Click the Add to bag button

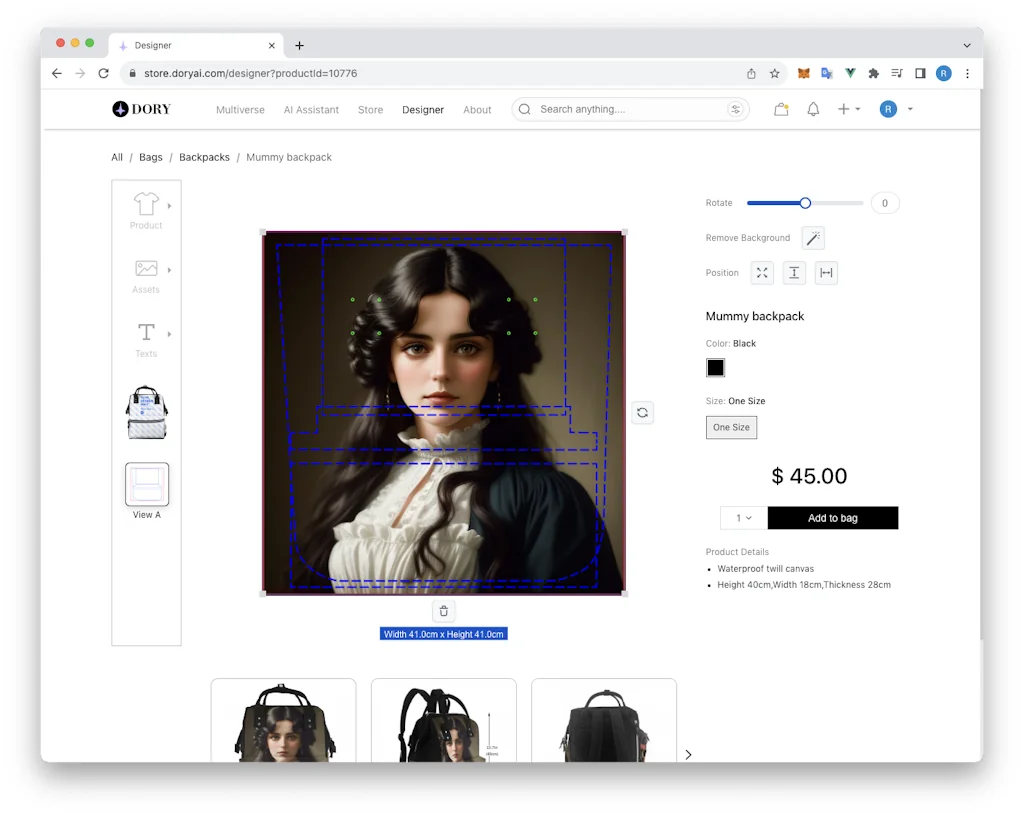tap(832, 518)
